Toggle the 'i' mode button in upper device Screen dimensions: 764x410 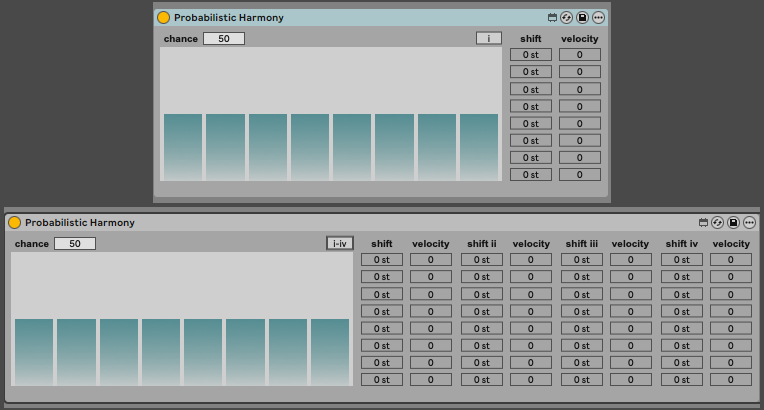pos(488,39)
